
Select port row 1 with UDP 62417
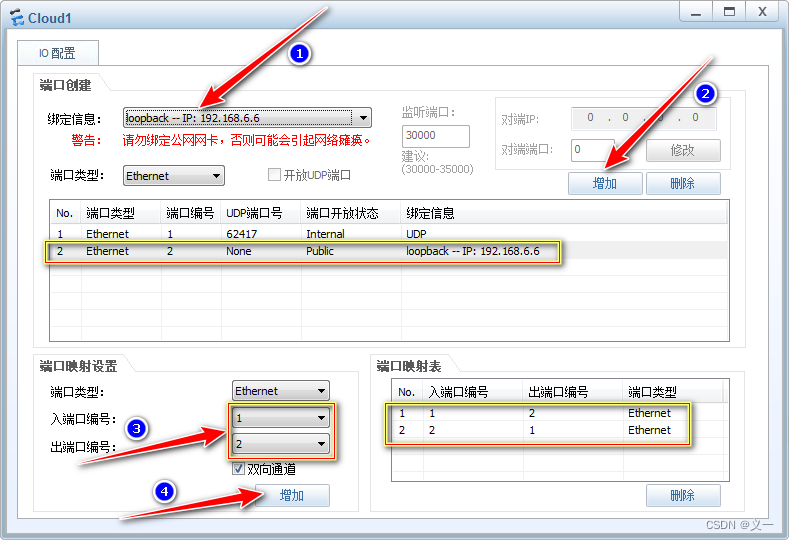389,234
